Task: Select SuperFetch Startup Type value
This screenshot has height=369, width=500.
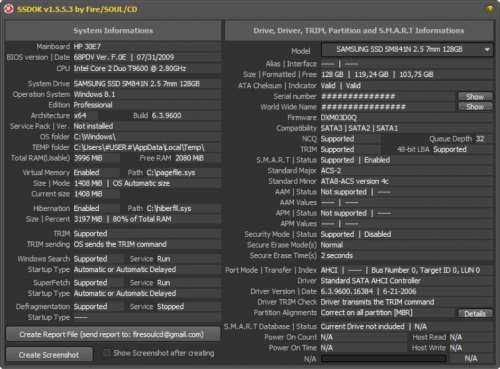Action: (125, 293)
